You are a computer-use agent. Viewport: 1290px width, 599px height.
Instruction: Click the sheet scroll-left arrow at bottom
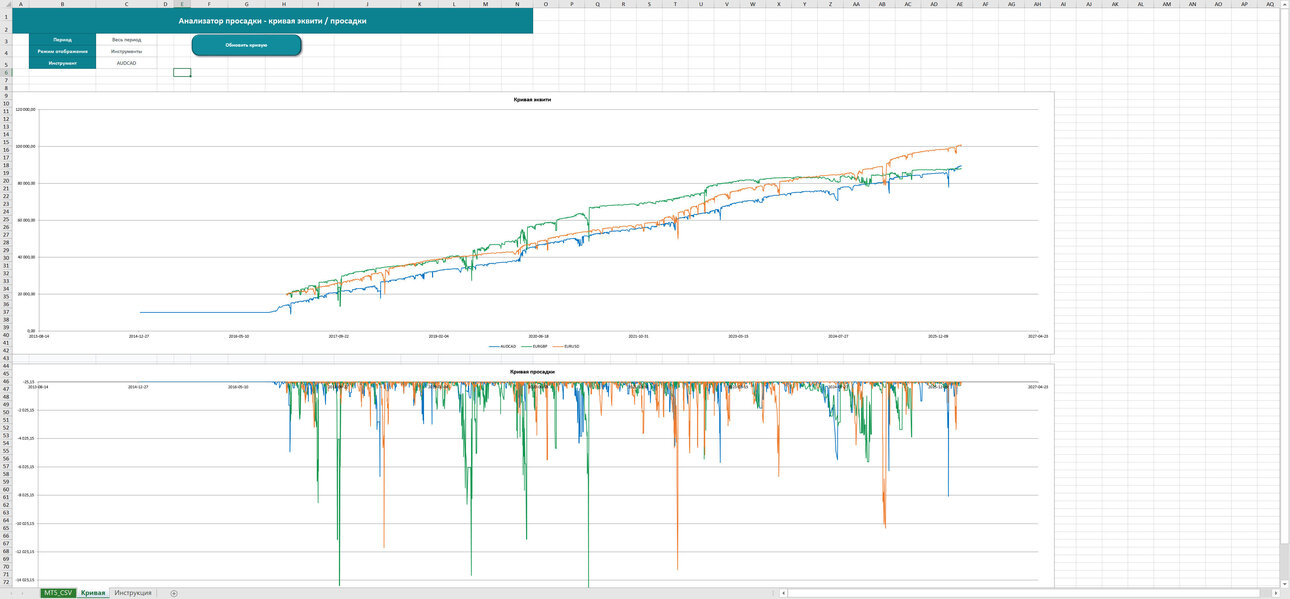tap(9, 593)
